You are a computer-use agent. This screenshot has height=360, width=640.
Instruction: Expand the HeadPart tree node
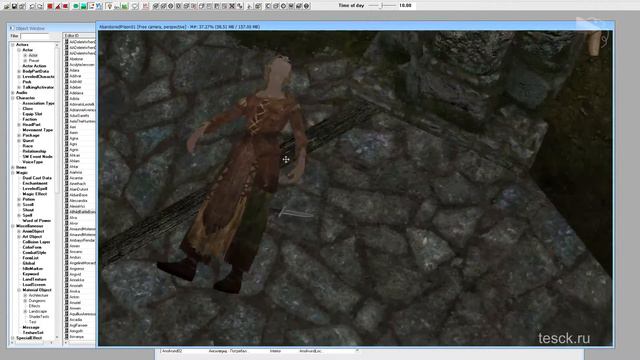click(19, 124)
